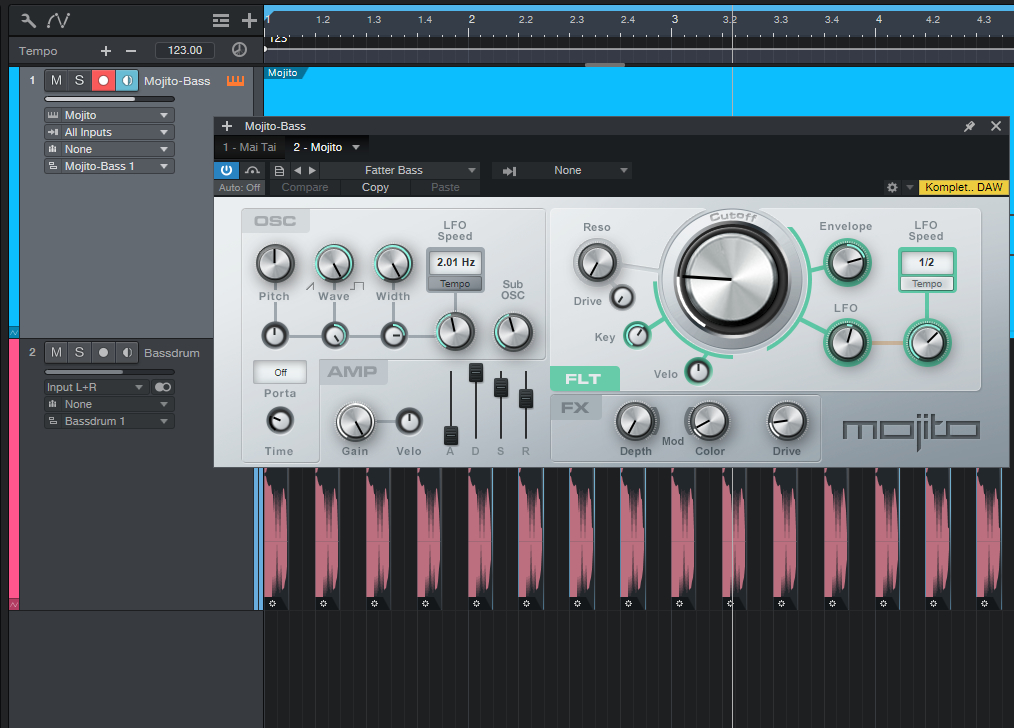
Task: Select the 2 - Mojito tab
Action: click(318, 147)
